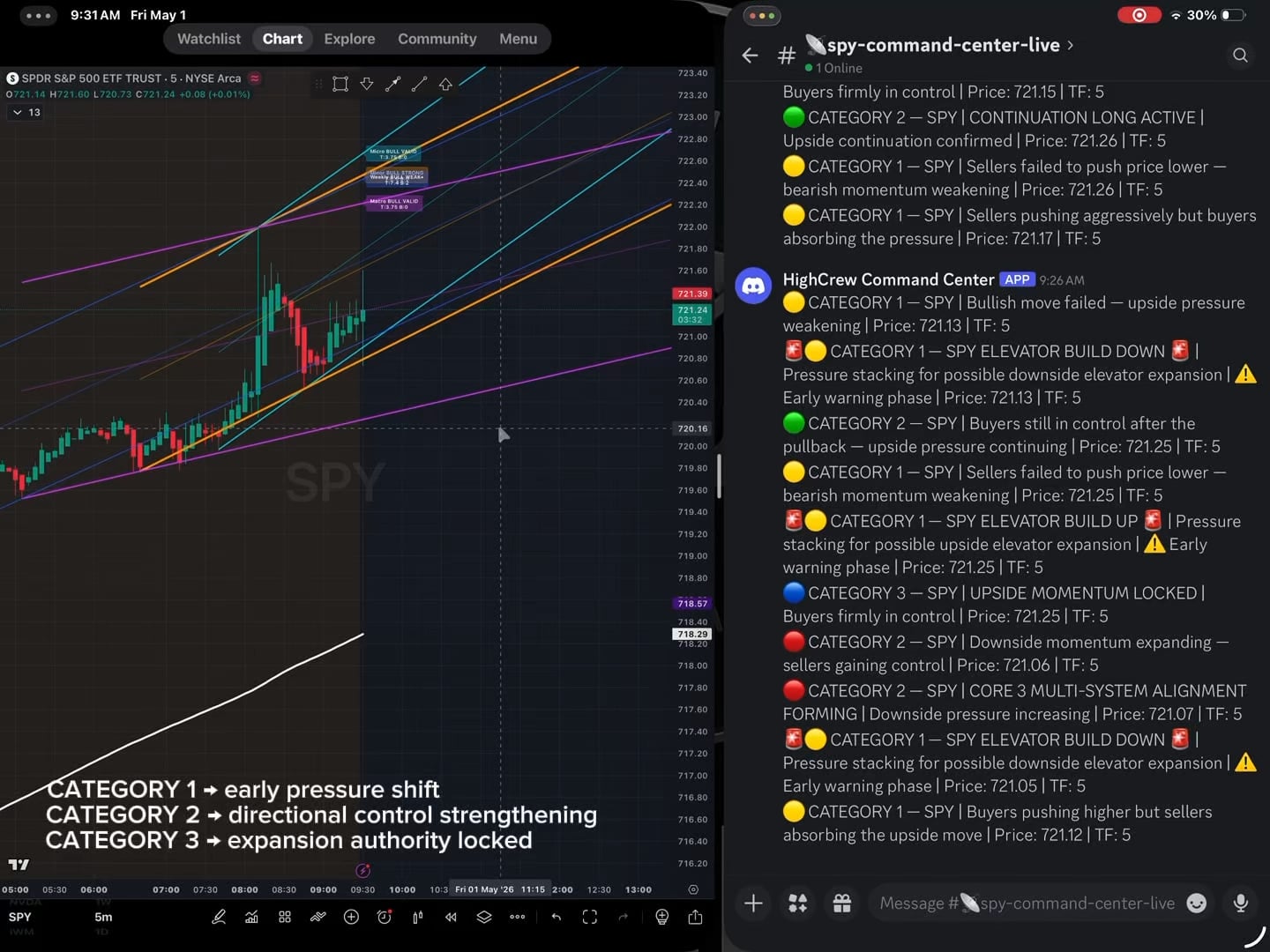The height and width of the screenshot is (952, 1270).
Task: Click the lightning event marker on chart
Action: point(362,870)
